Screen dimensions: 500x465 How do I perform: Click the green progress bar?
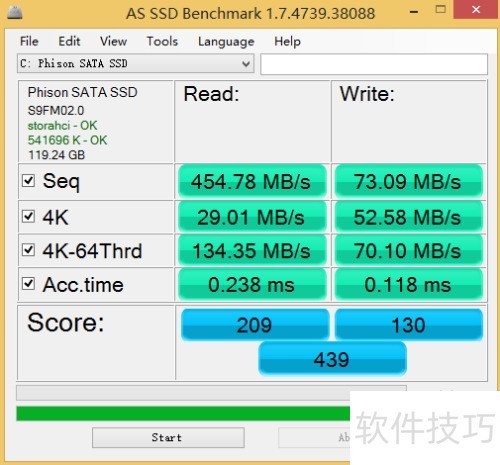pyautogui.click(x=183, y=413)
